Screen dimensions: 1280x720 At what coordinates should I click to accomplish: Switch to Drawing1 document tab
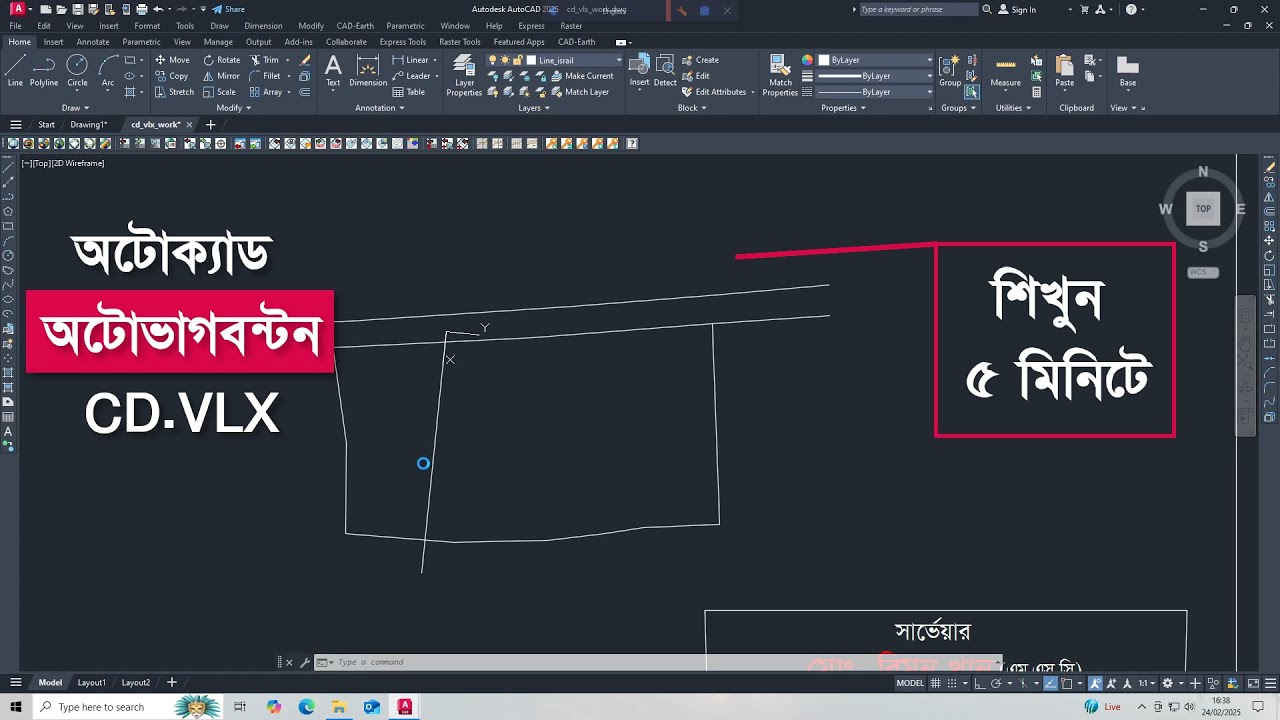click(88, 125)
